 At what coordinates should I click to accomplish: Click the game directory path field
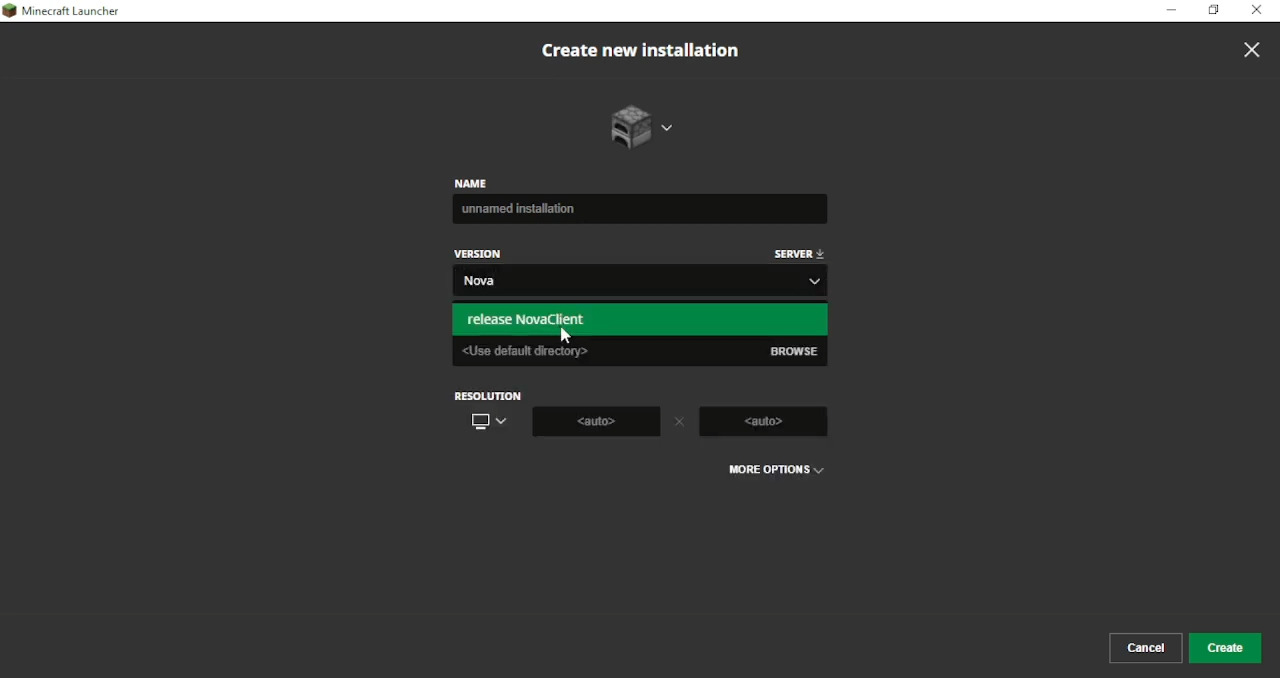click(610, 352)
